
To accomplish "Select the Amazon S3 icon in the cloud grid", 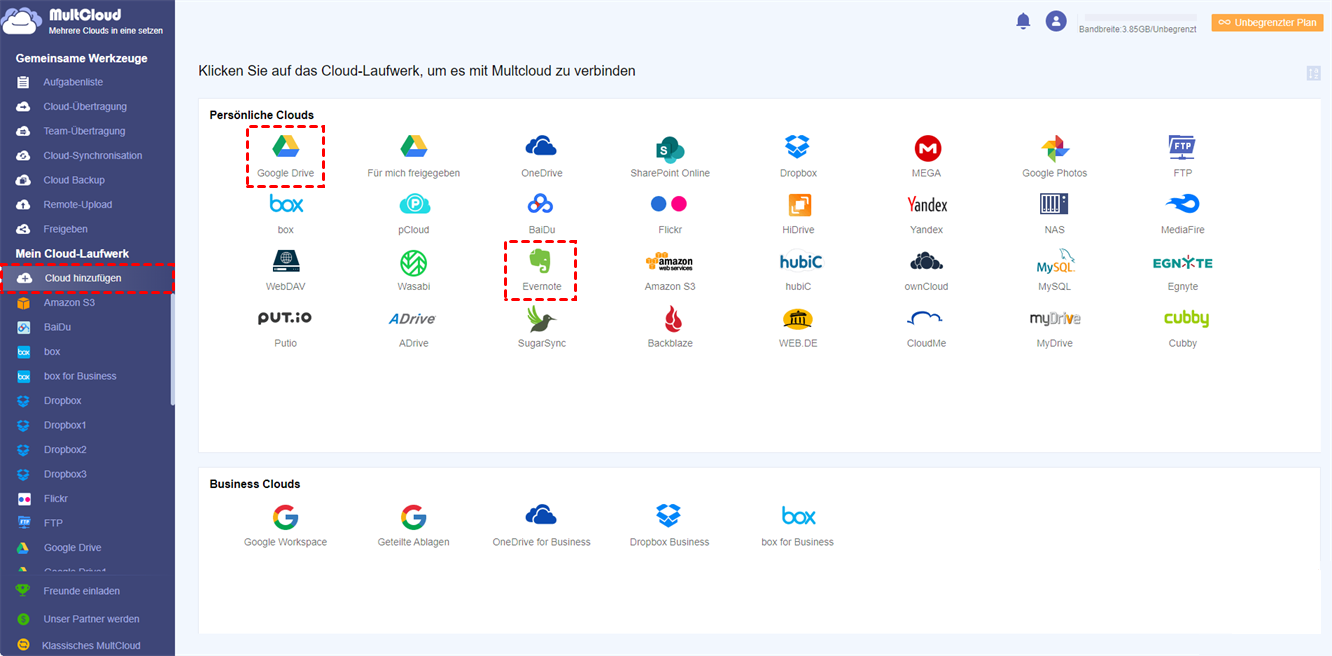I will point(670,262).
